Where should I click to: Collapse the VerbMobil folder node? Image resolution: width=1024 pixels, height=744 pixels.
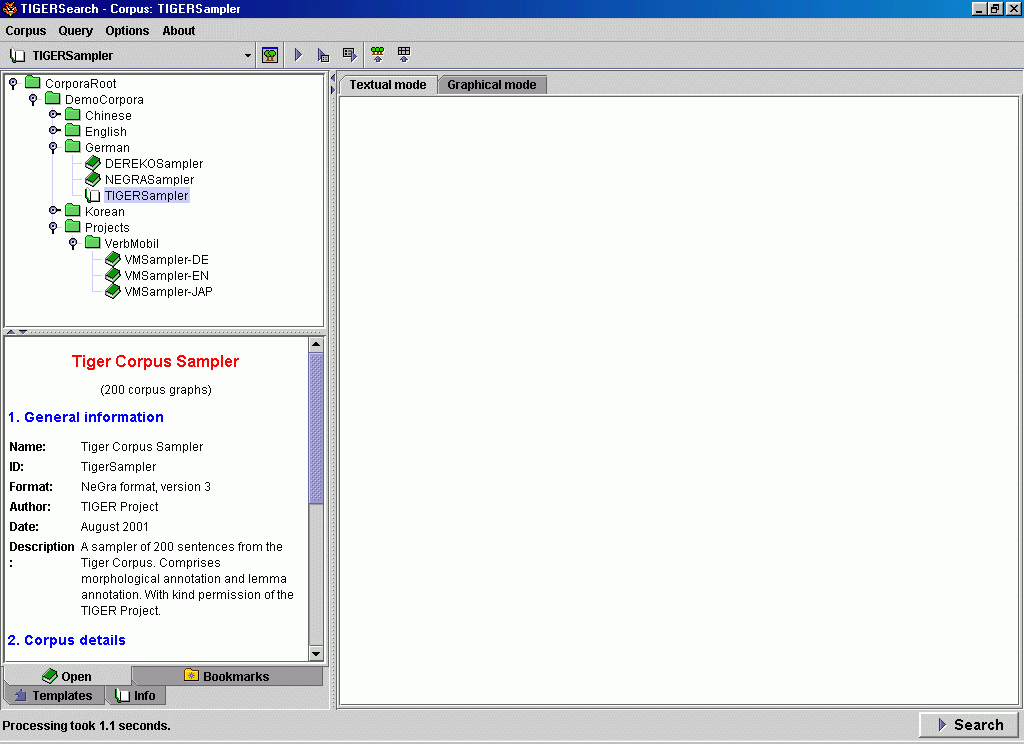(73, 243)
